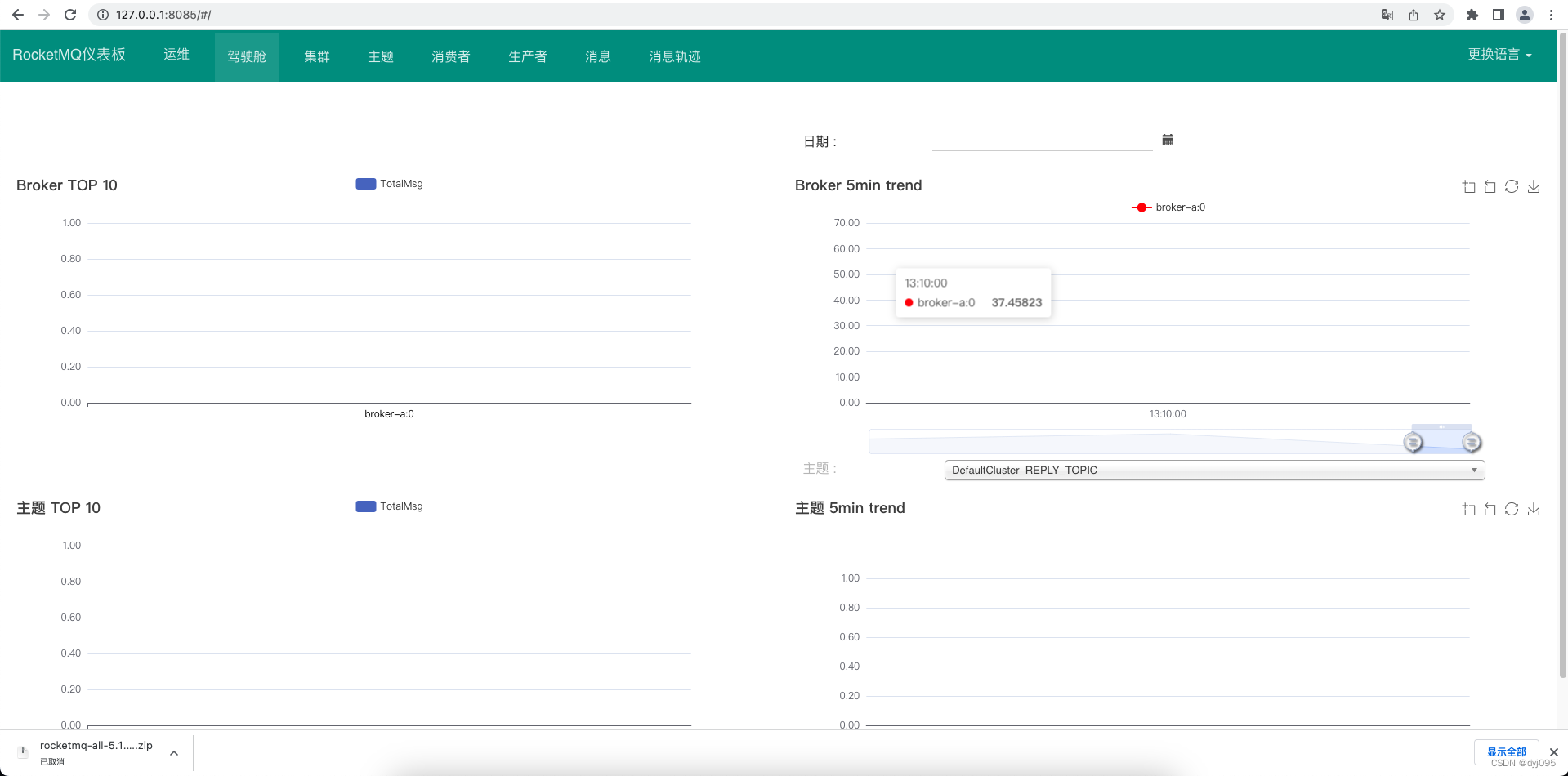This screenshot has width=1568, height=776.
Task: Click the page vertical scrollbar
Action: tap(1562, 355)
